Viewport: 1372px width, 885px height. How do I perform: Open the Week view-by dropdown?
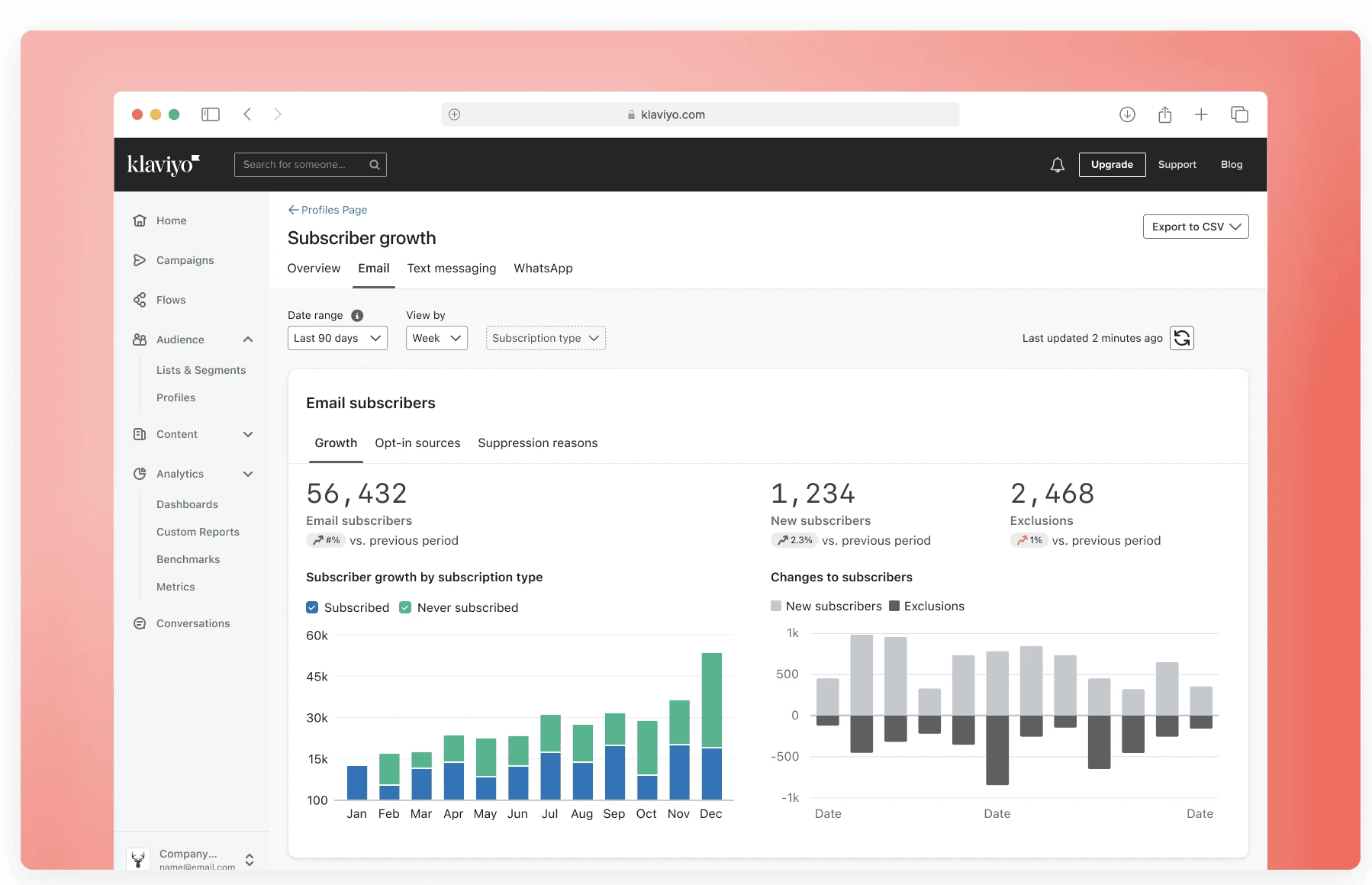436,338
